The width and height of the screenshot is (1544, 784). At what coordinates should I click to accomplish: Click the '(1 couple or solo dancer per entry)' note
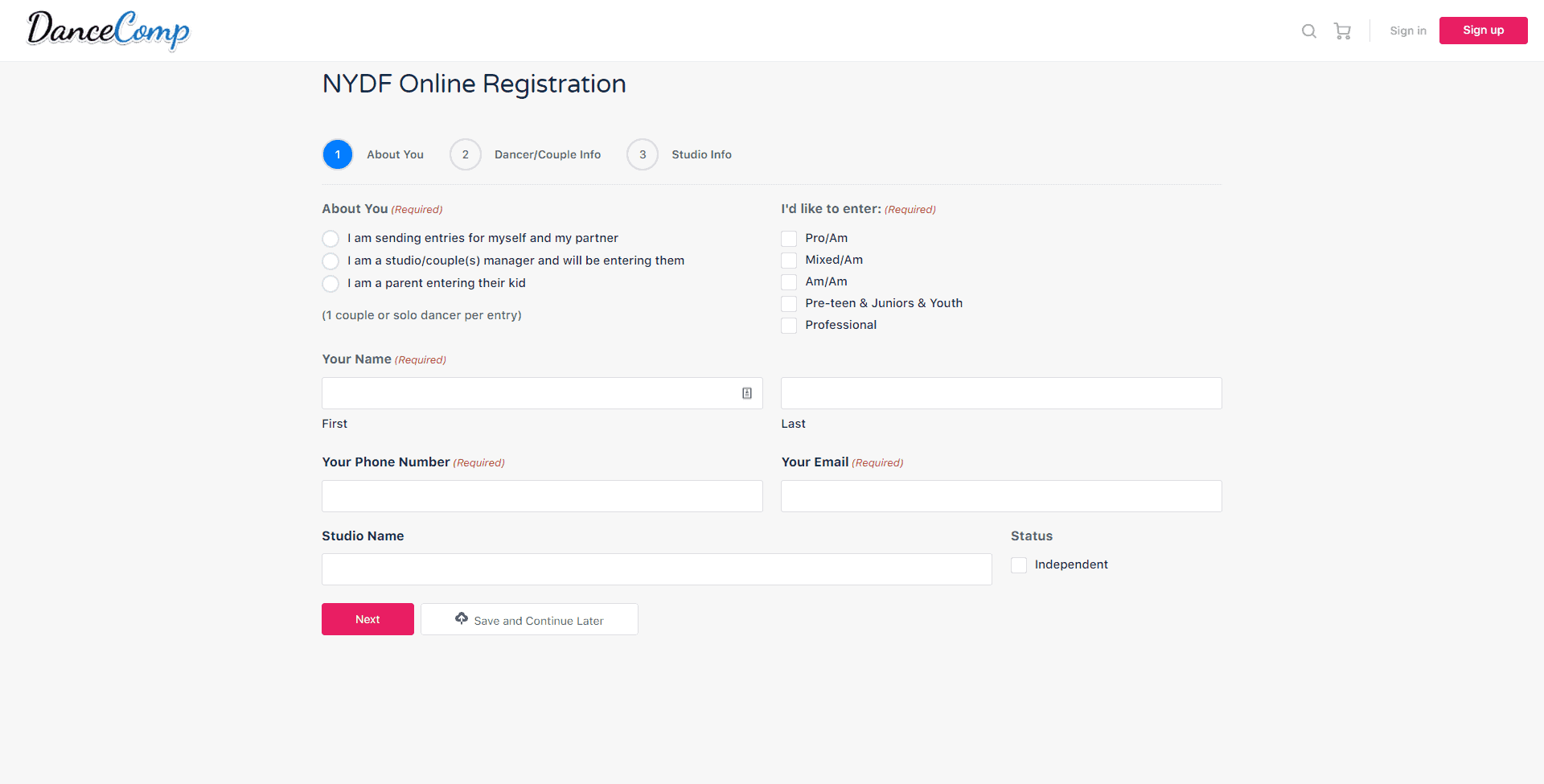point(421,315)
